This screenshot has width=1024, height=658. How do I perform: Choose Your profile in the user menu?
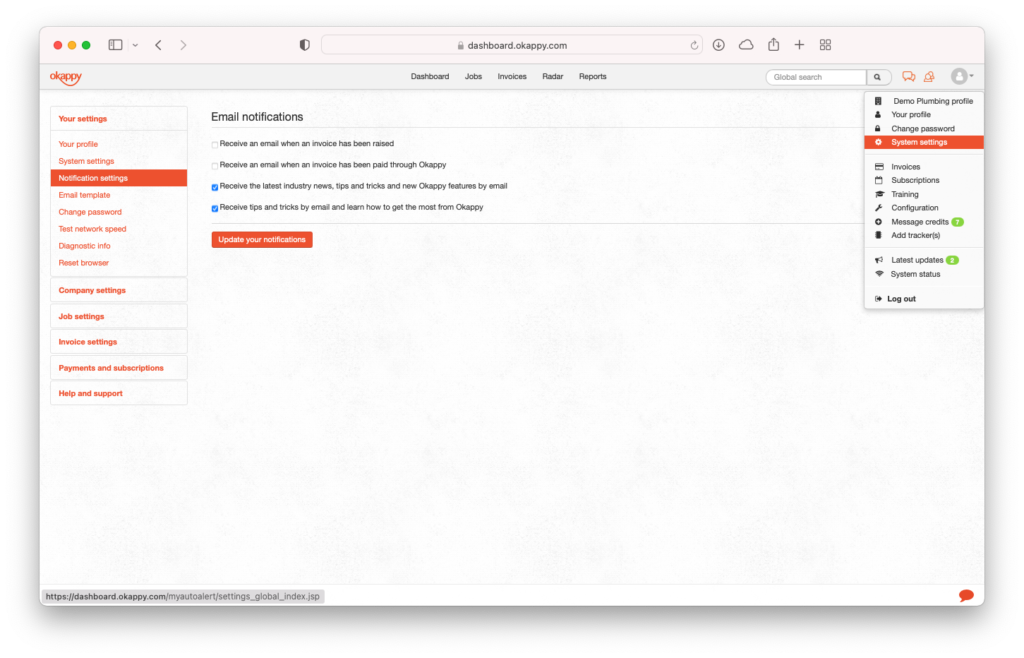924,115
